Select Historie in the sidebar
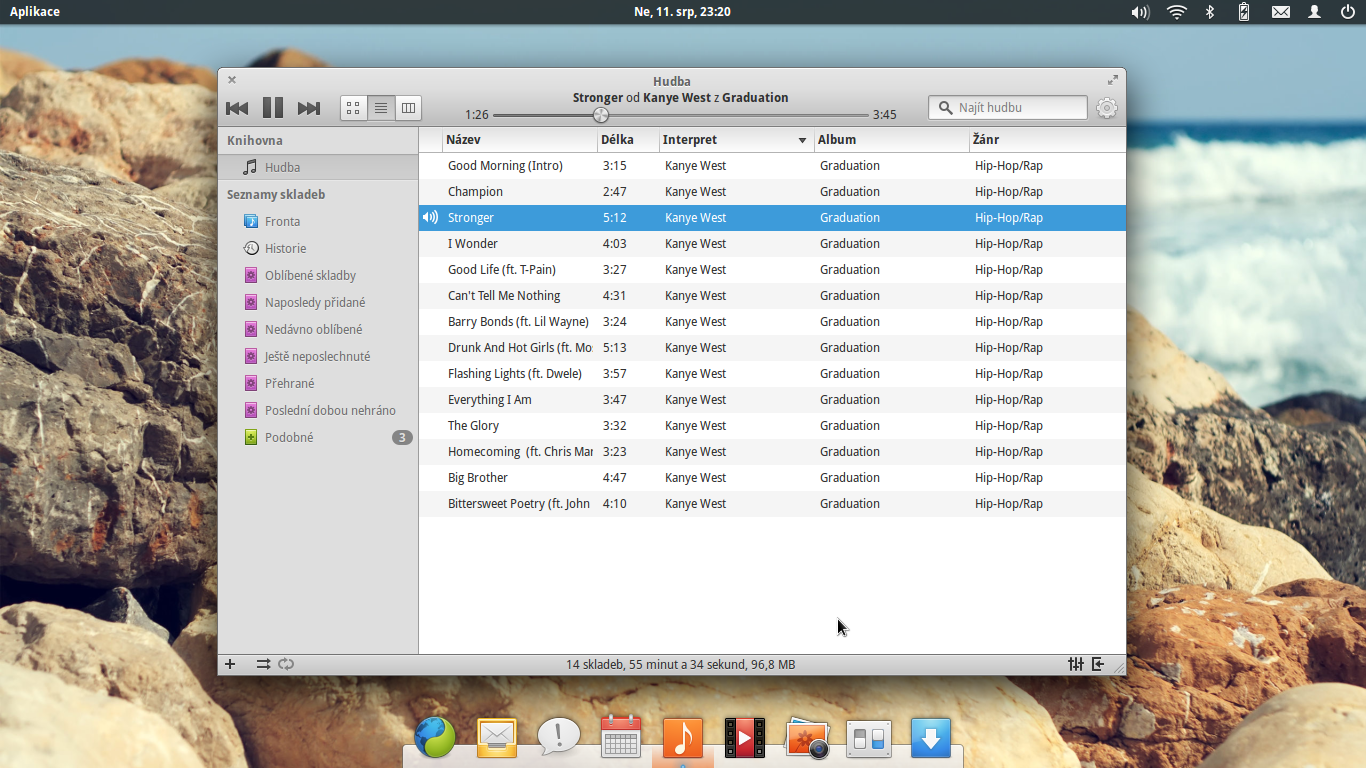This screenshot has width=1366, height=768. [x=284, y=248]
